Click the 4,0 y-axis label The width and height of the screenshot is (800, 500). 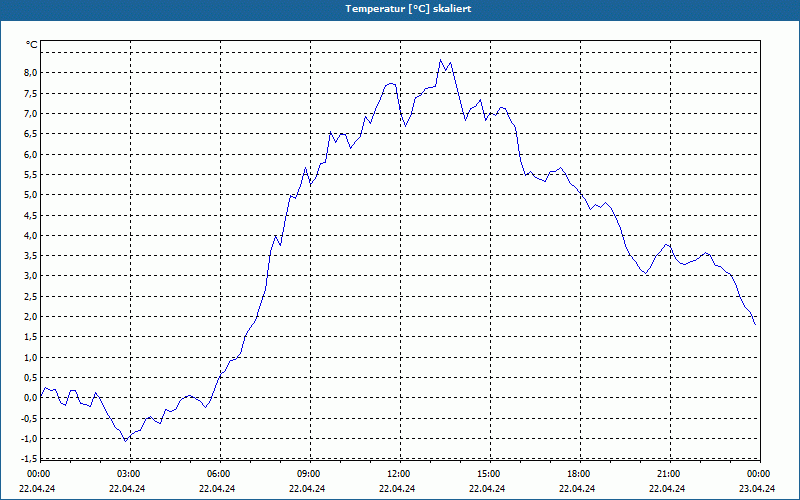pos(31,236)
